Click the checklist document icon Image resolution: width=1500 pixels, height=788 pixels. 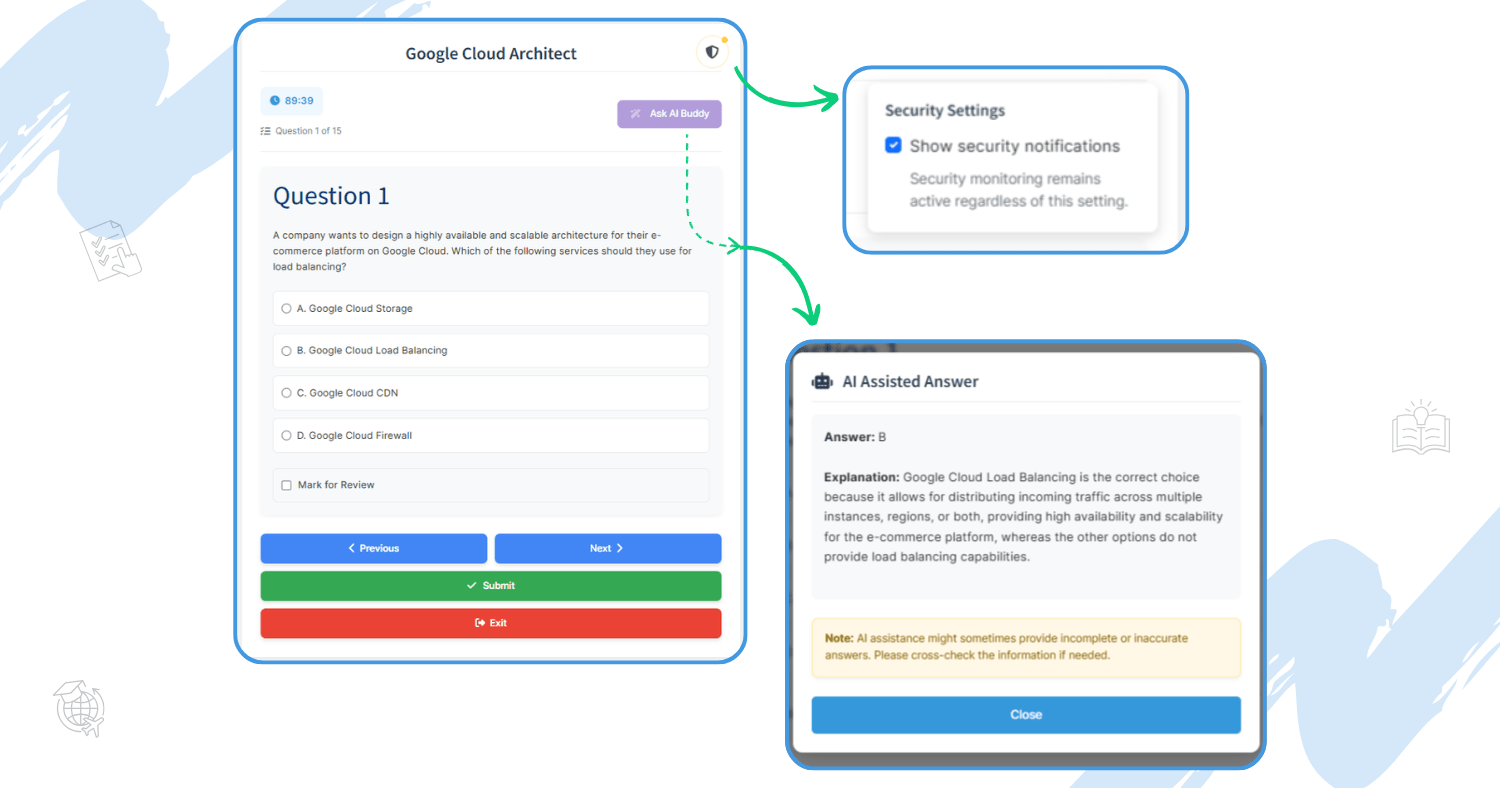(110, 250)
